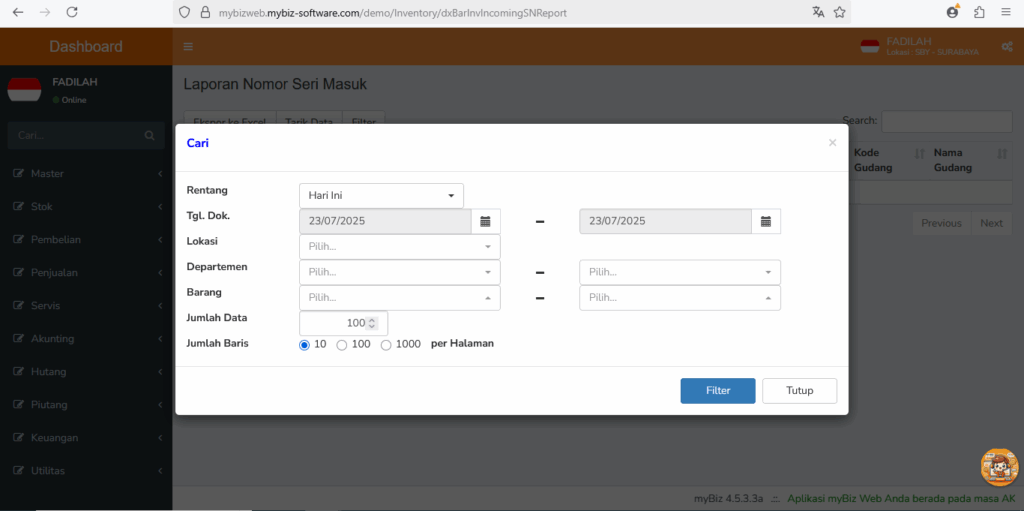1024x511 pixels.
Task: Reload the page
Action: pyautogui.click(x=72, y=12)
